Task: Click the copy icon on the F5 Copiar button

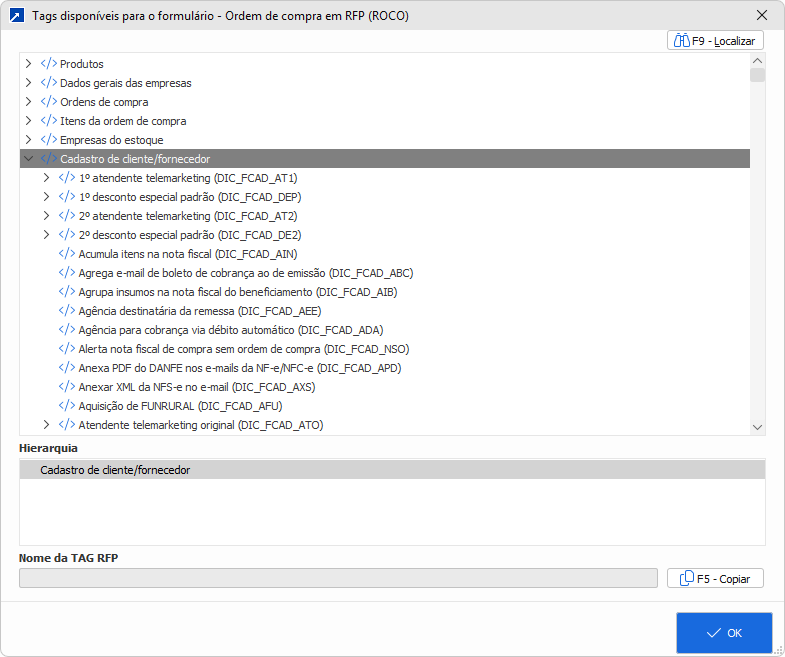Action: click(x=687, y=578)
